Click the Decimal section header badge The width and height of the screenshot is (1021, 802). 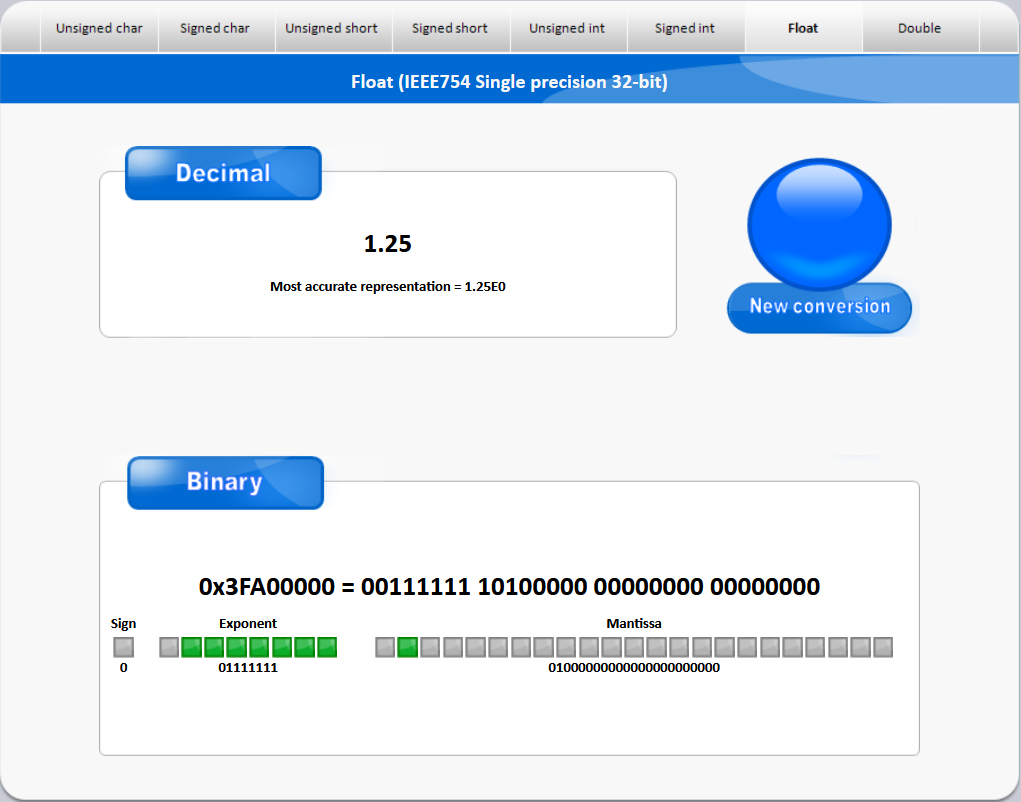tap(223, 173)
